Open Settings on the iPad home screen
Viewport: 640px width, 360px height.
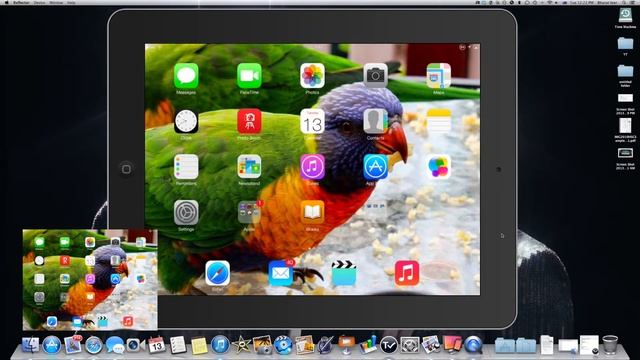click(186, 213)
